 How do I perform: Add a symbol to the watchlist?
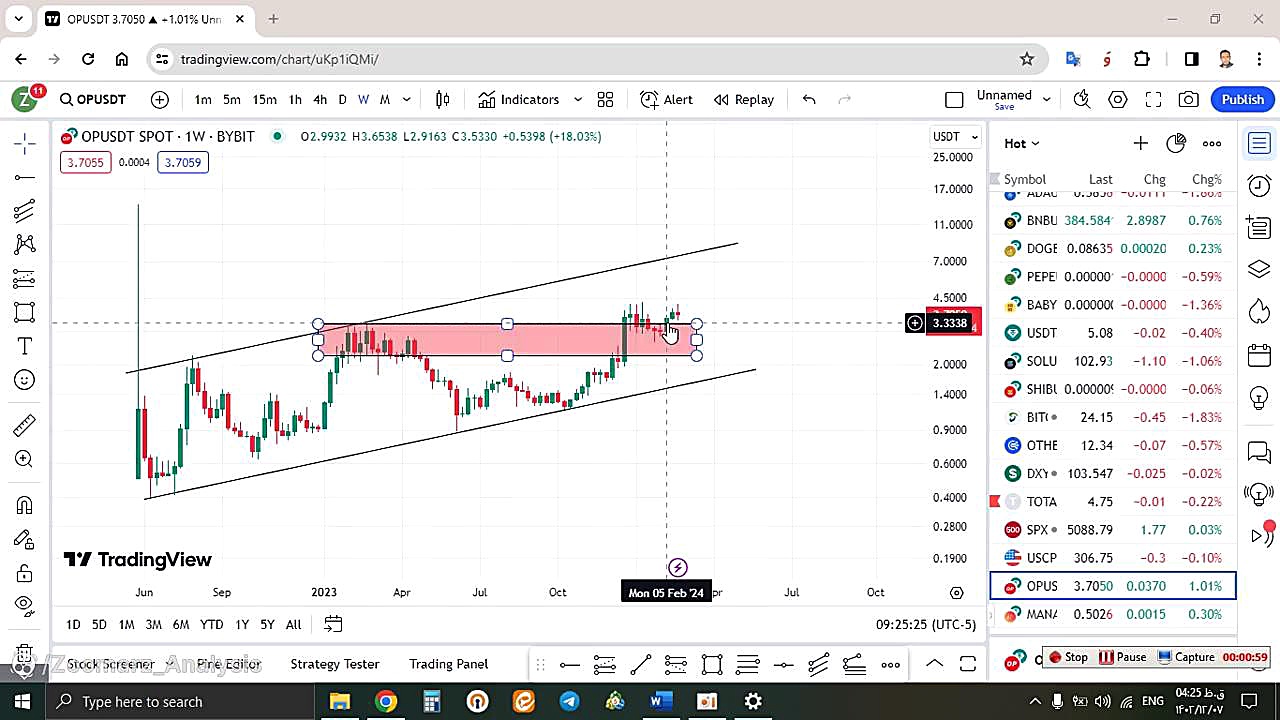click(1140, 143)
